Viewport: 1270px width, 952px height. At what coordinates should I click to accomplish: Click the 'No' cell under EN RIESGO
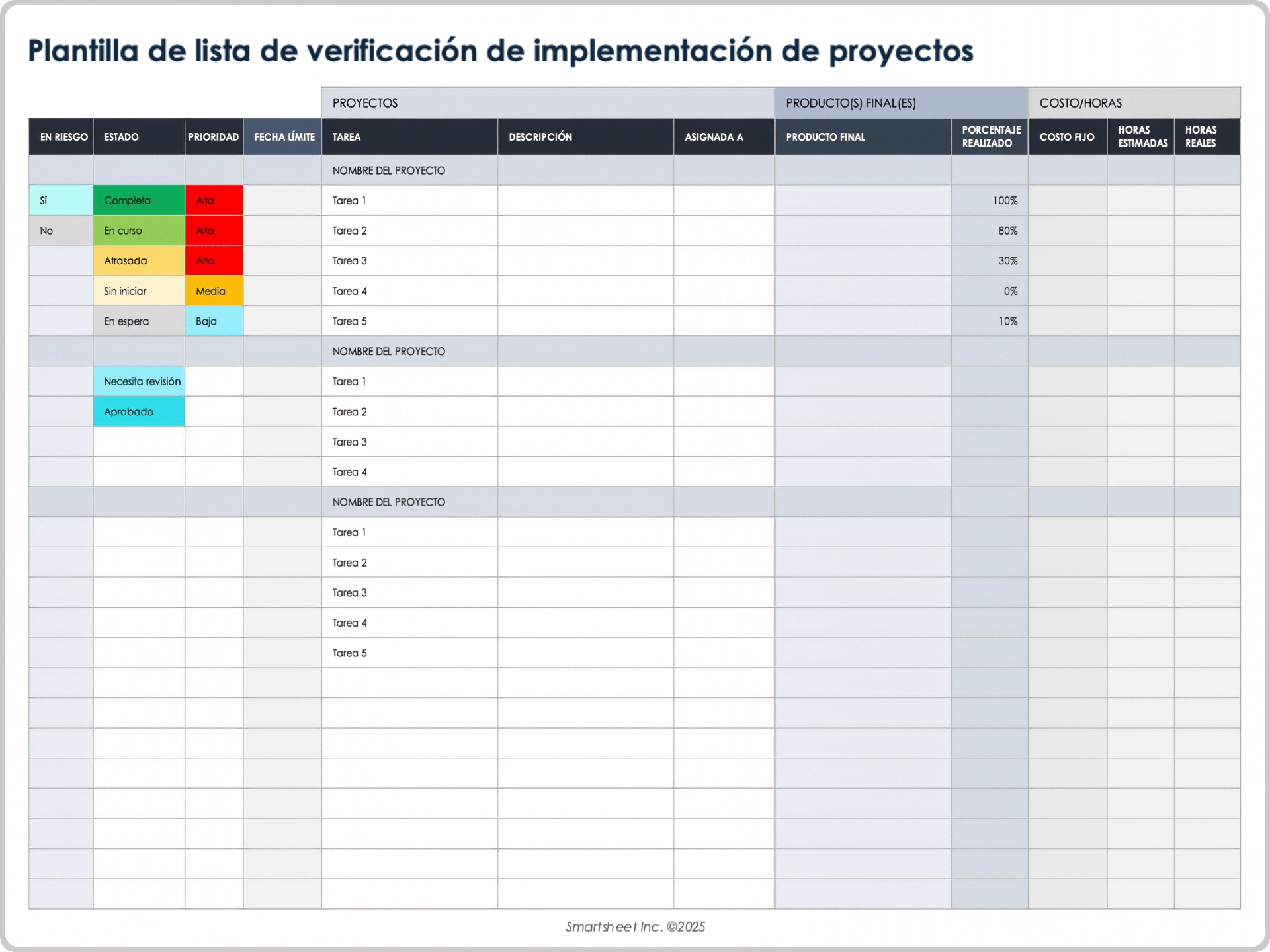pos(45,230)
